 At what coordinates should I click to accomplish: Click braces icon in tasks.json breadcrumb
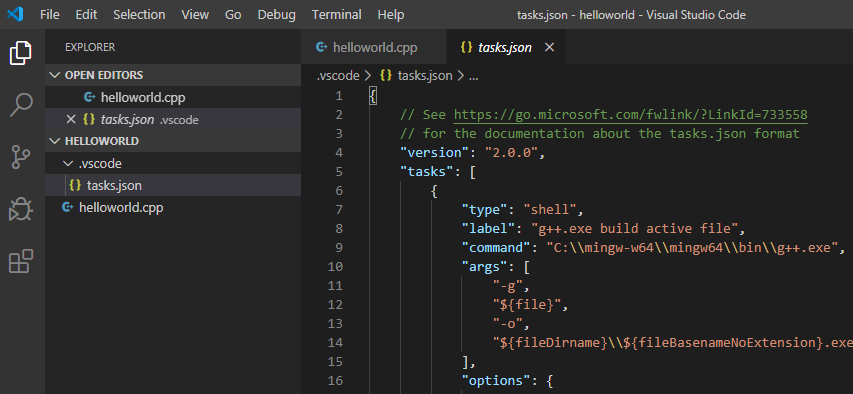click(x=386, y=76)
